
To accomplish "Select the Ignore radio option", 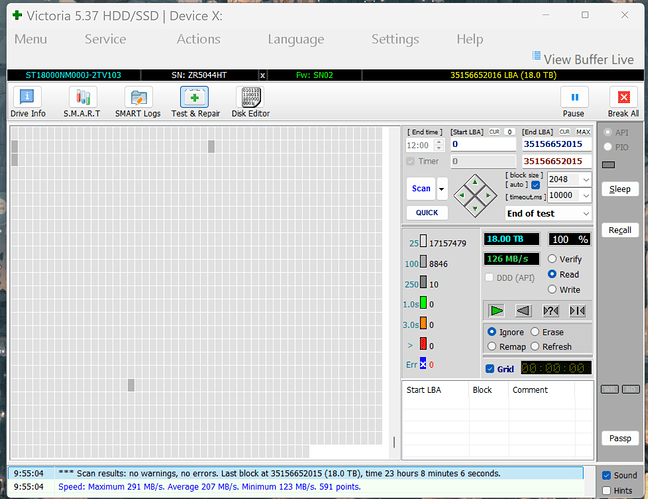I will [492, 332].
